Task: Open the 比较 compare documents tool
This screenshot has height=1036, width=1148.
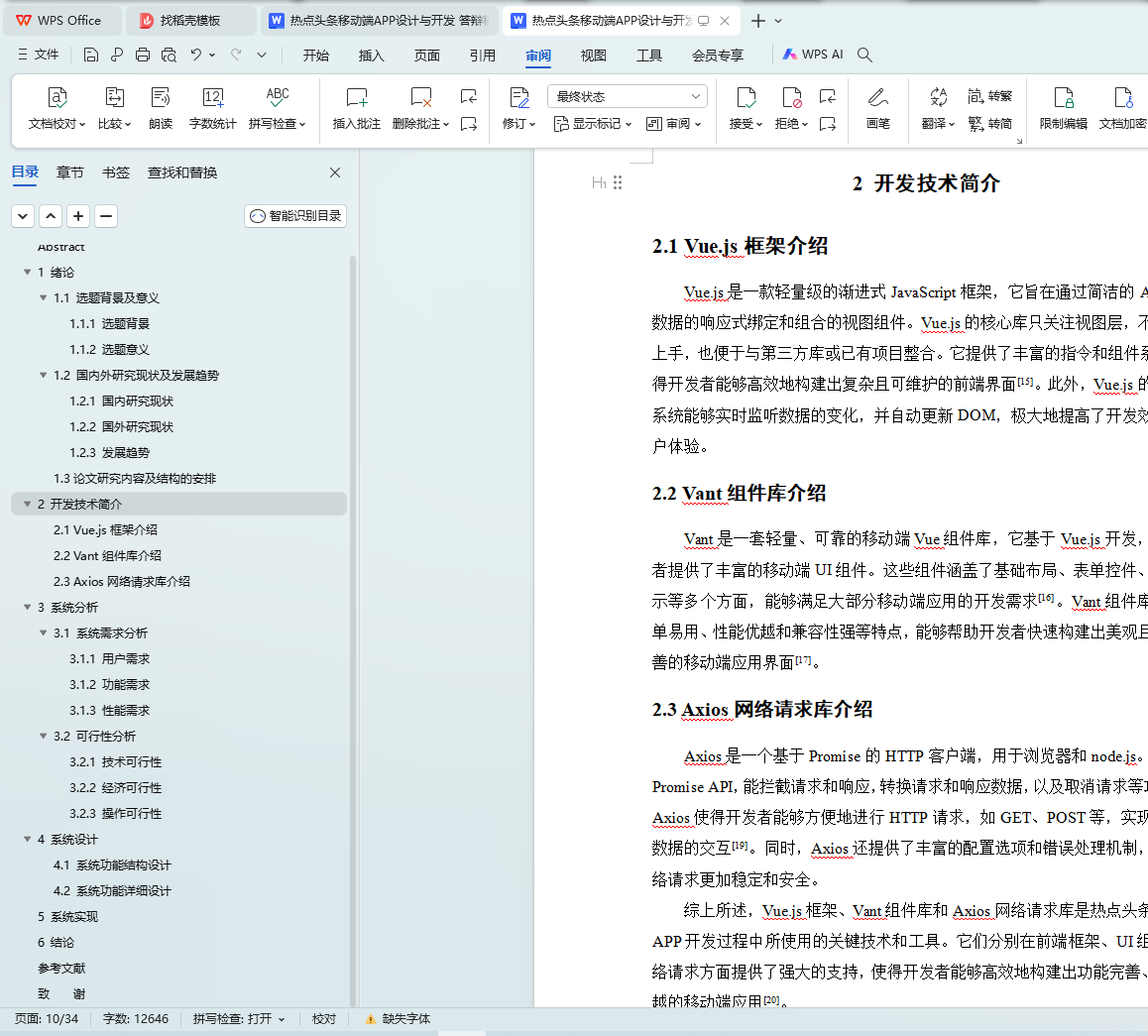Action: point(114,108)
